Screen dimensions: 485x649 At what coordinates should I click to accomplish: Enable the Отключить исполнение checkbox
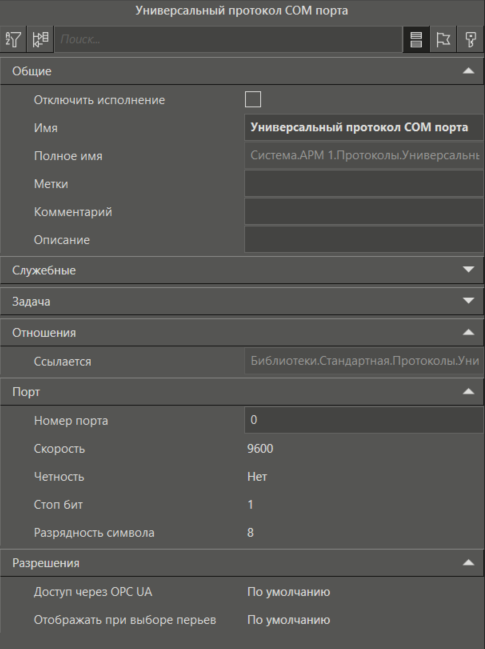pos(253,99)
